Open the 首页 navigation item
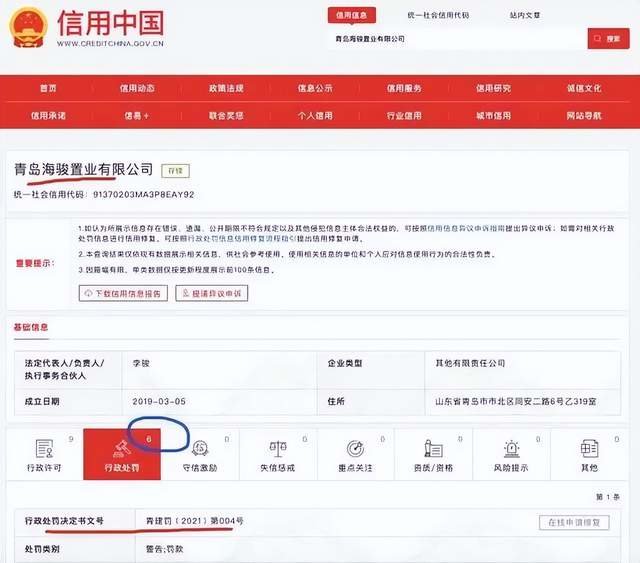 click(x=48, y=88)
